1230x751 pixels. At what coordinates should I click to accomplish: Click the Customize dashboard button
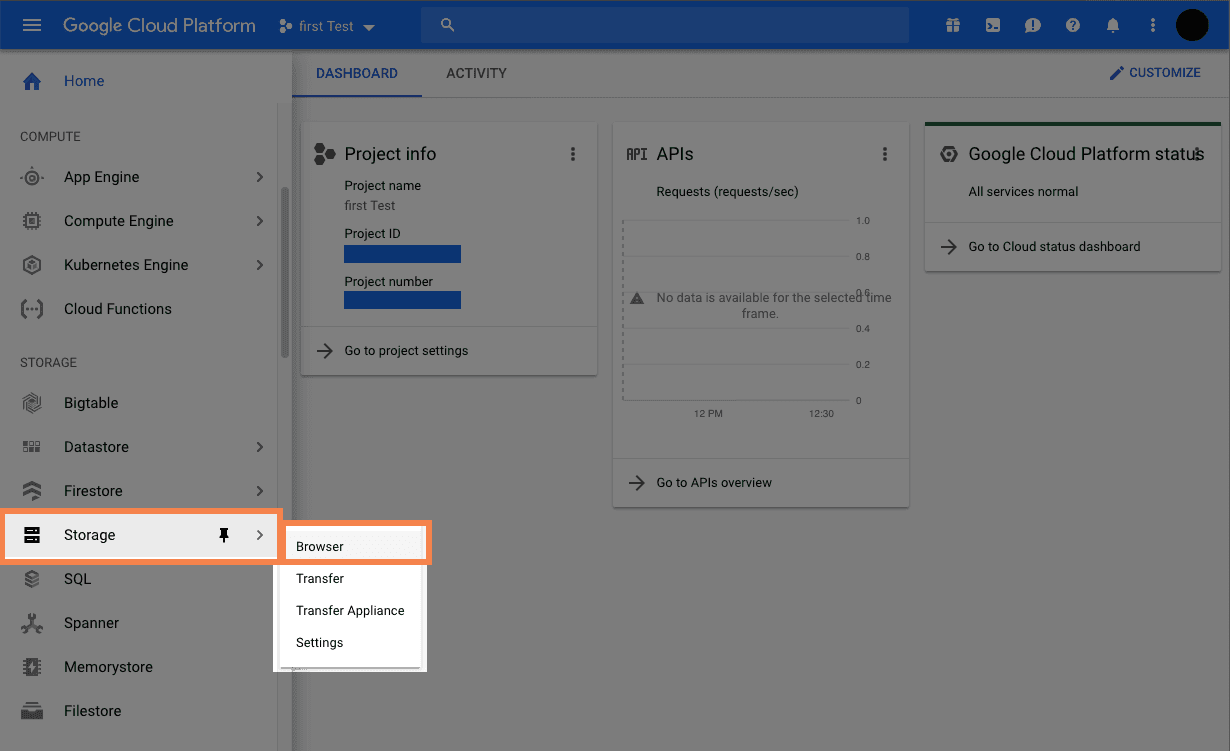1155,73
